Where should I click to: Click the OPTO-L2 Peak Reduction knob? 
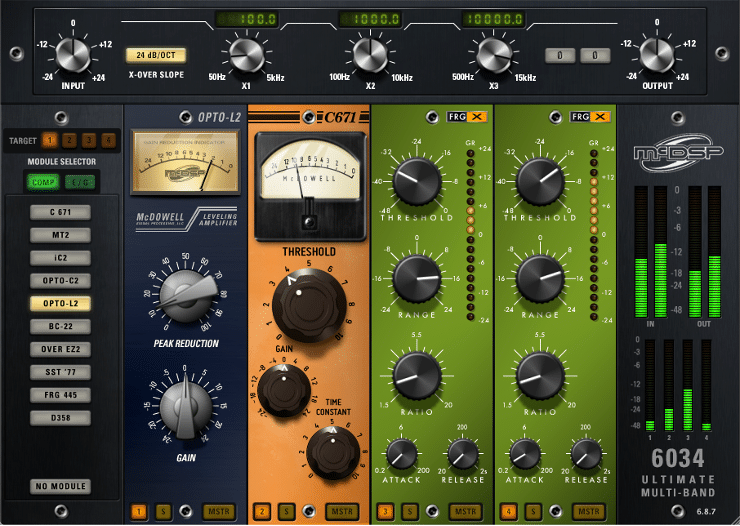point(186,295)
